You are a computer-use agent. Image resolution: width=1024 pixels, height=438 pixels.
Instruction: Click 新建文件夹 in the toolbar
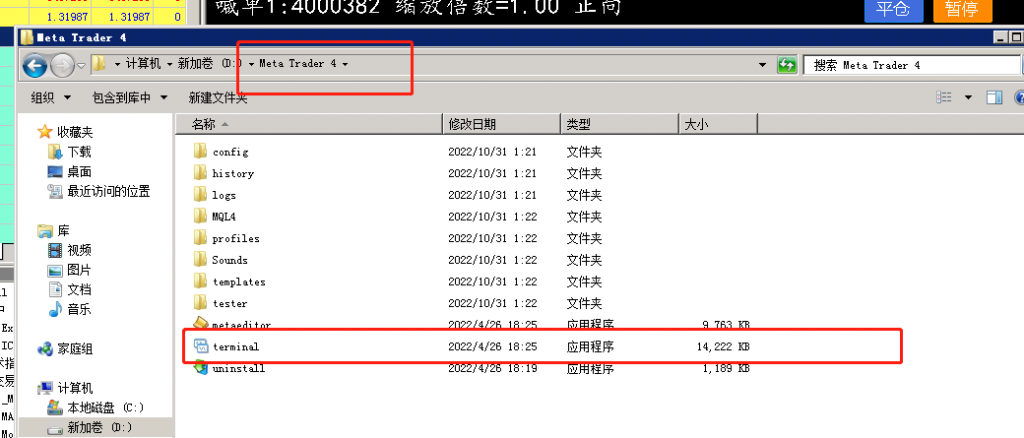[x=218, y=98]
